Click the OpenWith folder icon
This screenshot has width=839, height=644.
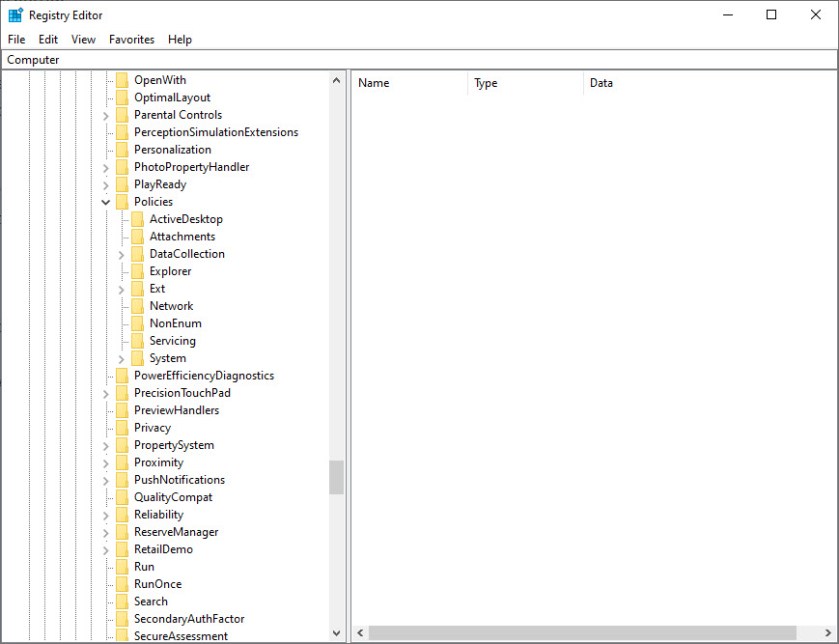point(121,80)
